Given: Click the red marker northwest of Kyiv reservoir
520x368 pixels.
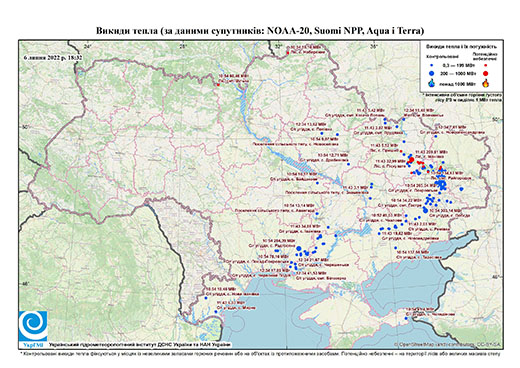Looking at the screenshot, I should (218, 85).
